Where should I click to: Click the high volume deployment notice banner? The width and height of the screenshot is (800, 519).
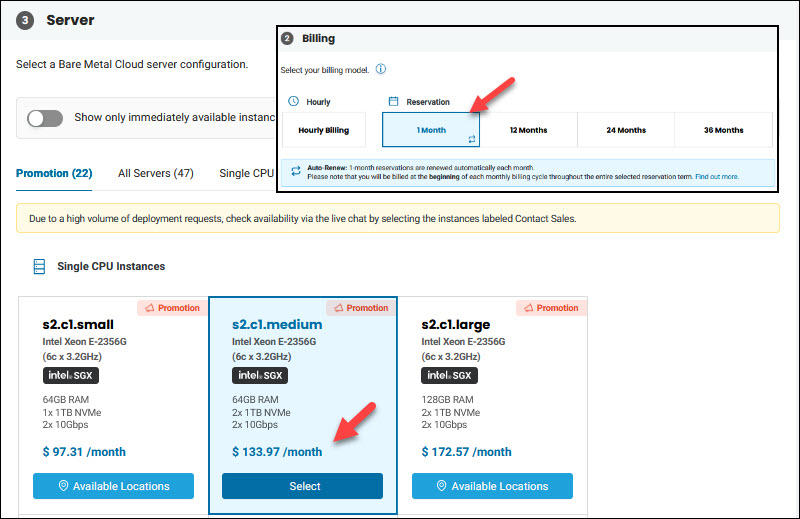tap(398, 218)
